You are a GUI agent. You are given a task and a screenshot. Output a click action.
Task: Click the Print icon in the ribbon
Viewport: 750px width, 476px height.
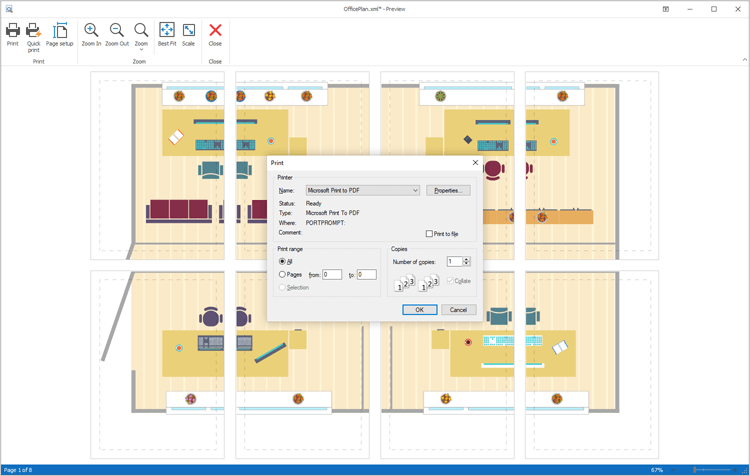click(13, 33)
